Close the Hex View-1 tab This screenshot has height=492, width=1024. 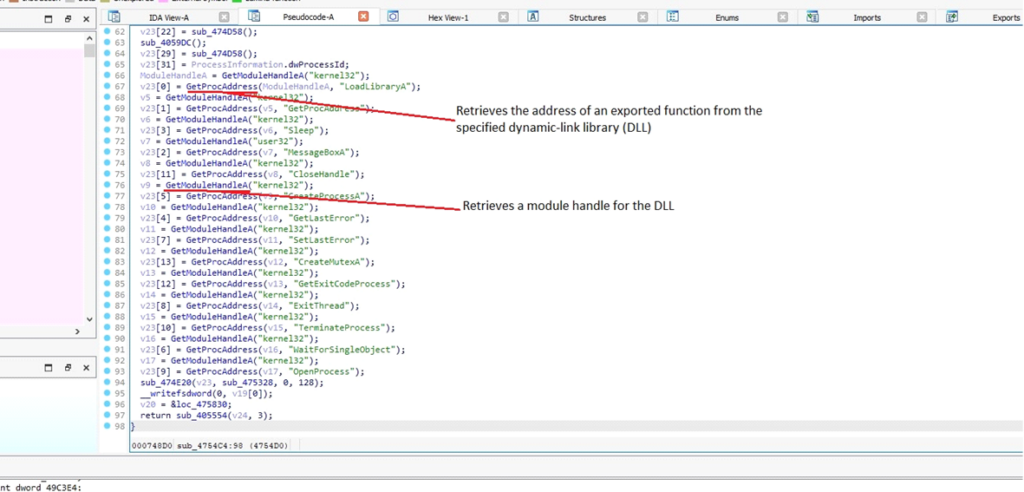click(x=502, y=17)
